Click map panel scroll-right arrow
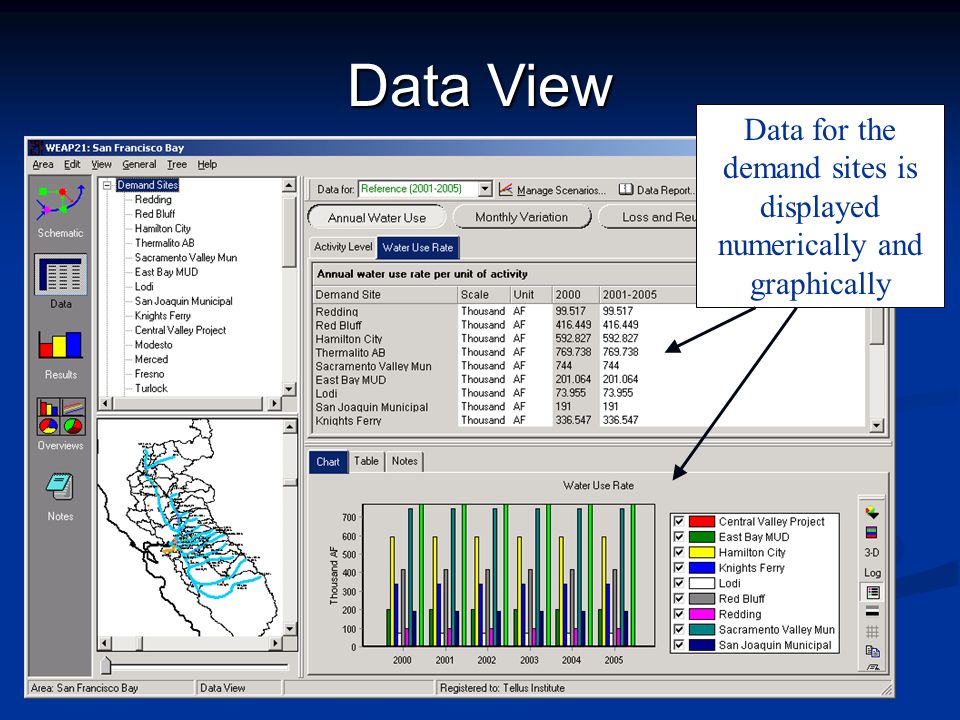Screen dimensions: 960x720 click(x=275, y=643)
